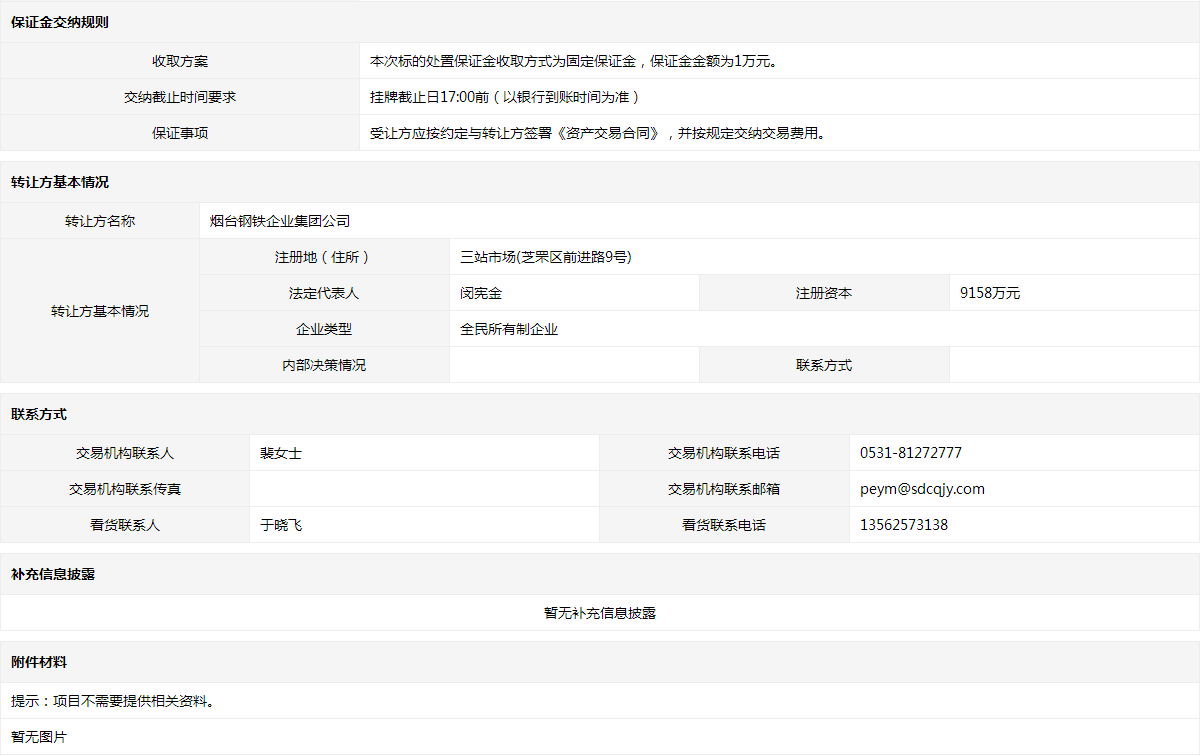The image size is (1201, 756).
Task: Select the 保证事项 label cell
Action: (180, 133)
